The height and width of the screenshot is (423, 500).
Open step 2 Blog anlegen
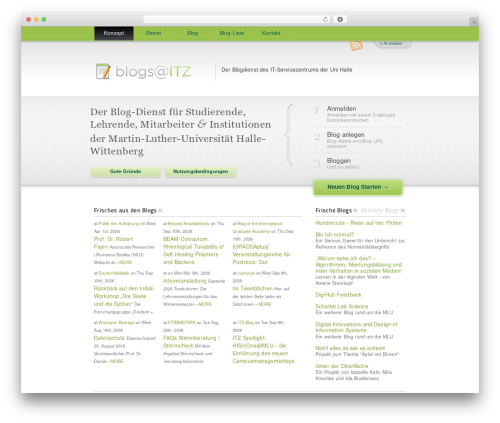pos(345,135)
